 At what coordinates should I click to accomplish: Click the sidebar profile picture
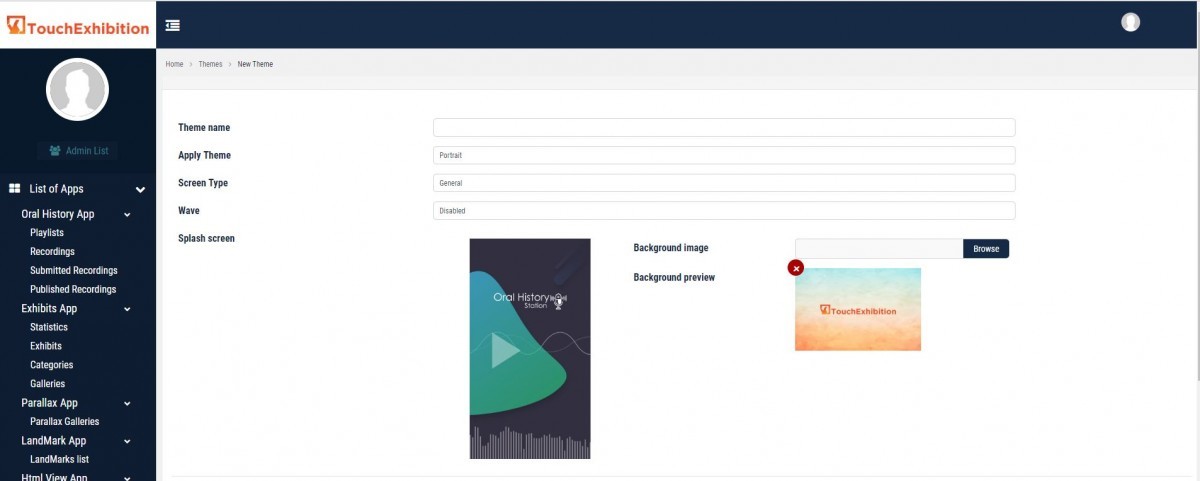[78, 90]
